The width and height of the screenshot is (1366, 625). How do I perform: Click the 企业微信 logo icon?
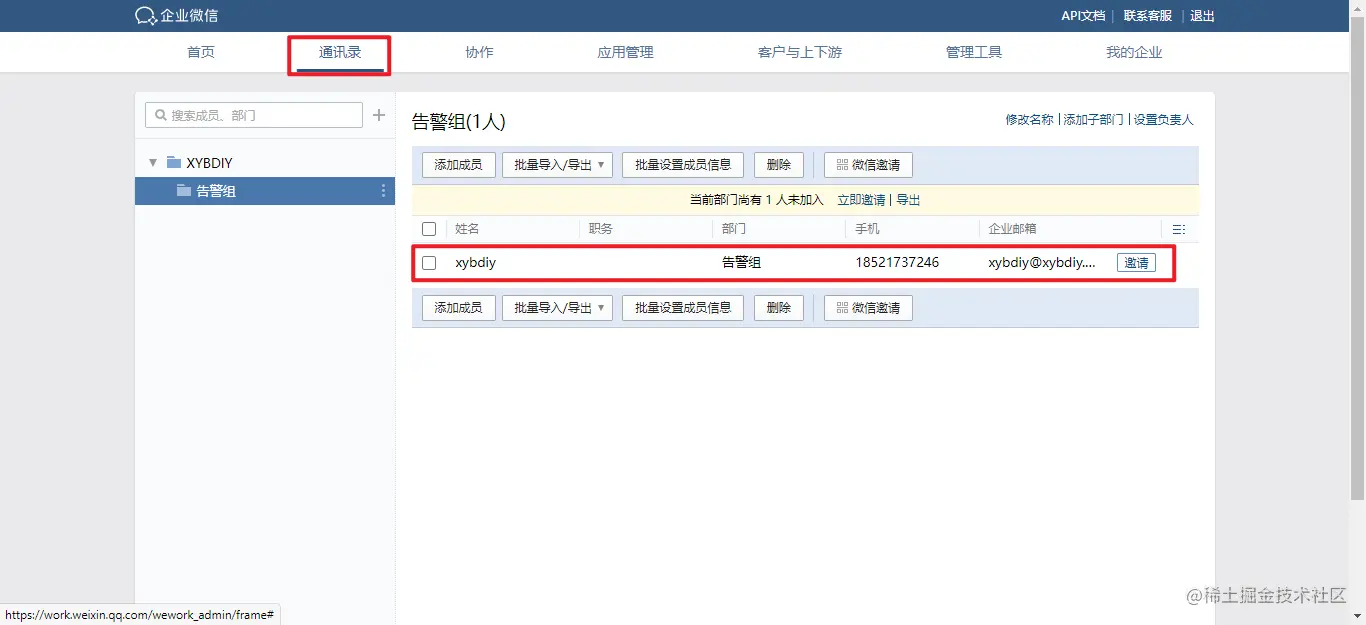click(x=146, y=16)
